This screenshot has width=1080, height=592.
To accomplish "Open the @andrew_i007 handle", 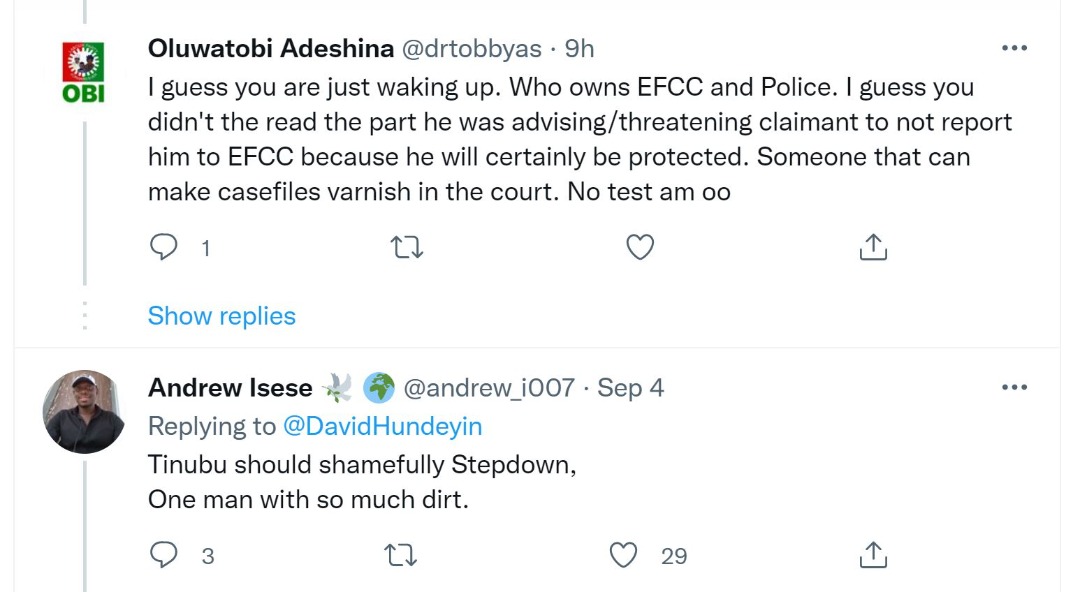I will pyautogui.click(x=488, y=387).
